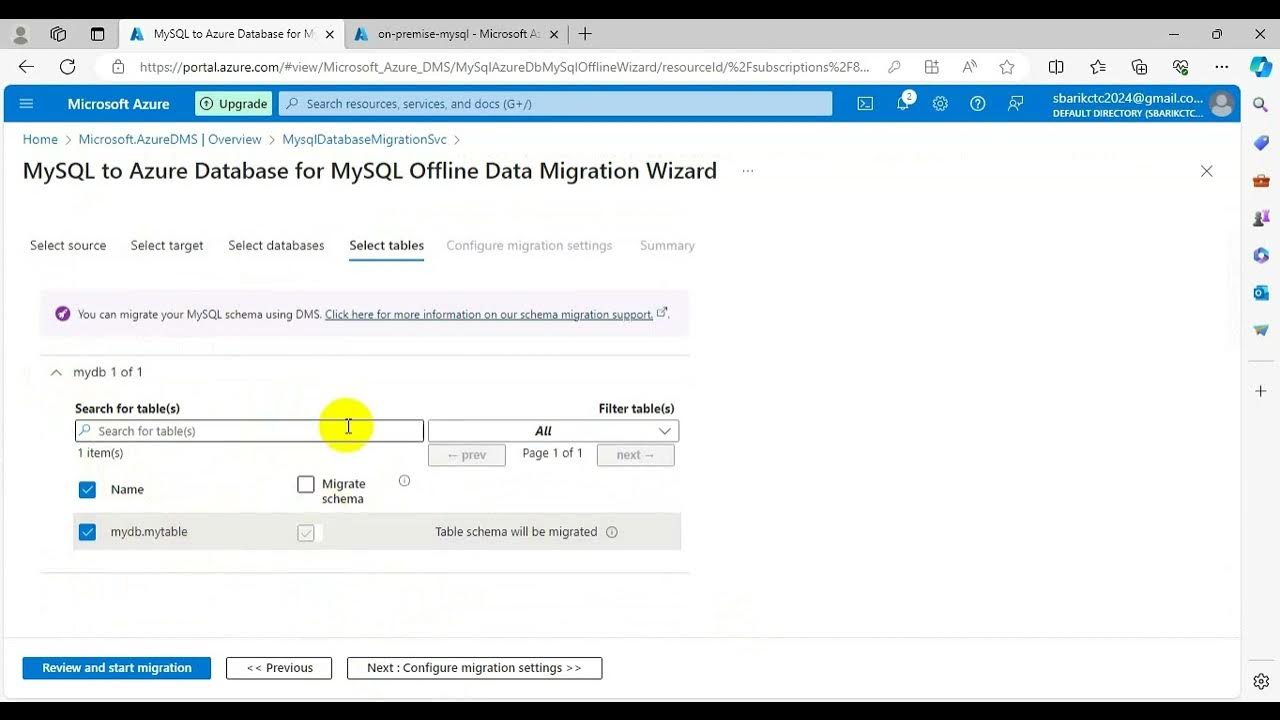1280x720 pixels.
Task: Open the Azure feedback icon
Action: tap(1016, 104)
